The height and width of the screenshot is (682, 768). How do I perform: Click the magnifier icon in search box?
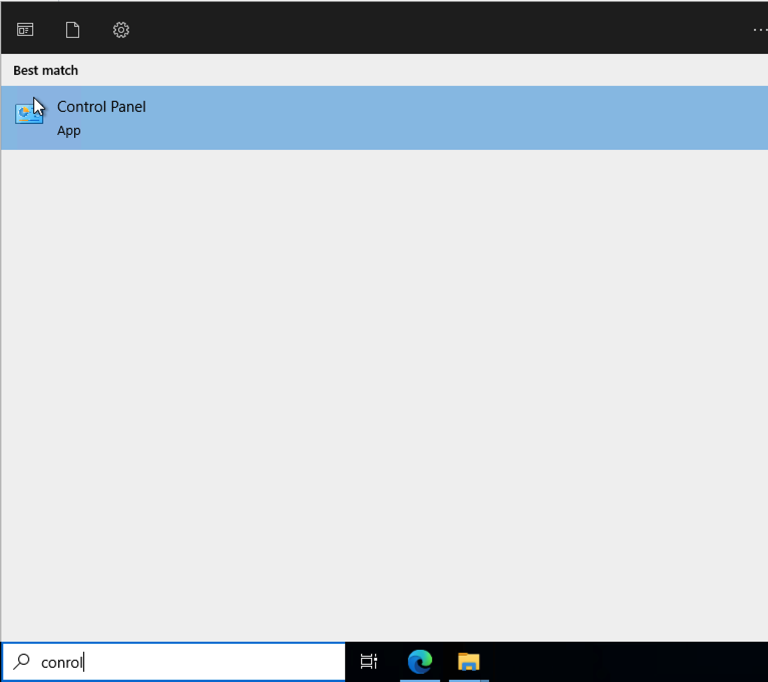pyautogui.click(x=22, y=661)
